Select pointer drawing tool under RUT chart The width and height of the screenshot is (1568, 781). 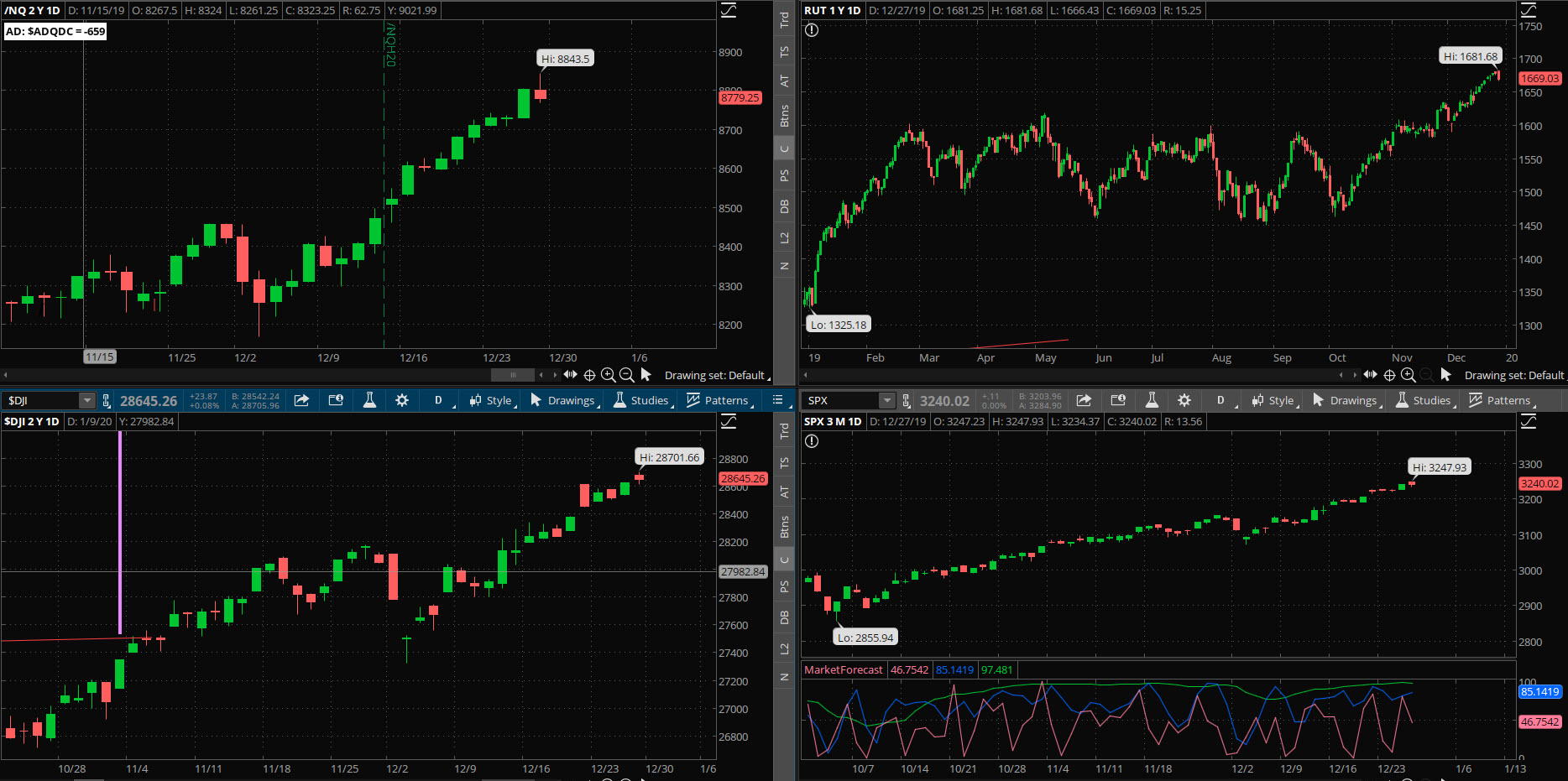click(1445, 375)
